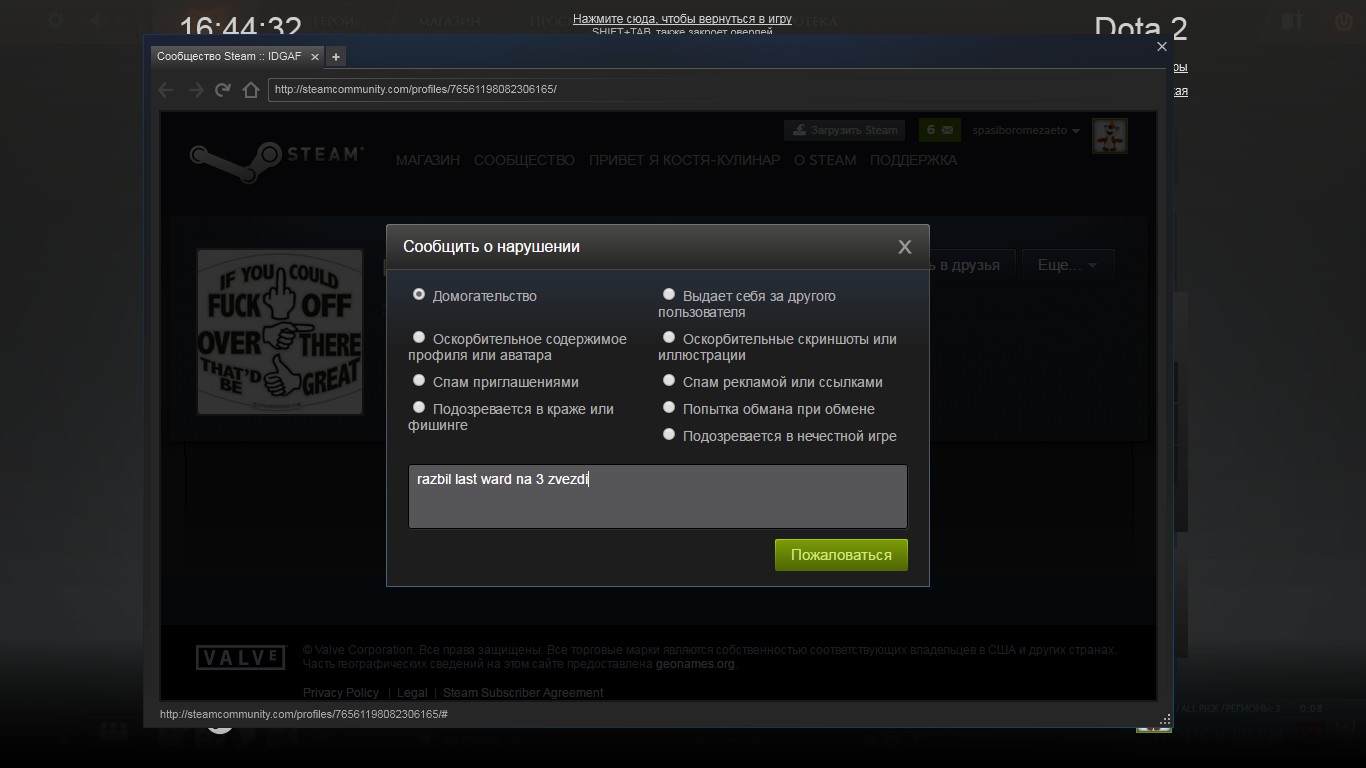Close the report violation dialog with X
Viewport: 1366px width, 768px height.
[904, 247]
